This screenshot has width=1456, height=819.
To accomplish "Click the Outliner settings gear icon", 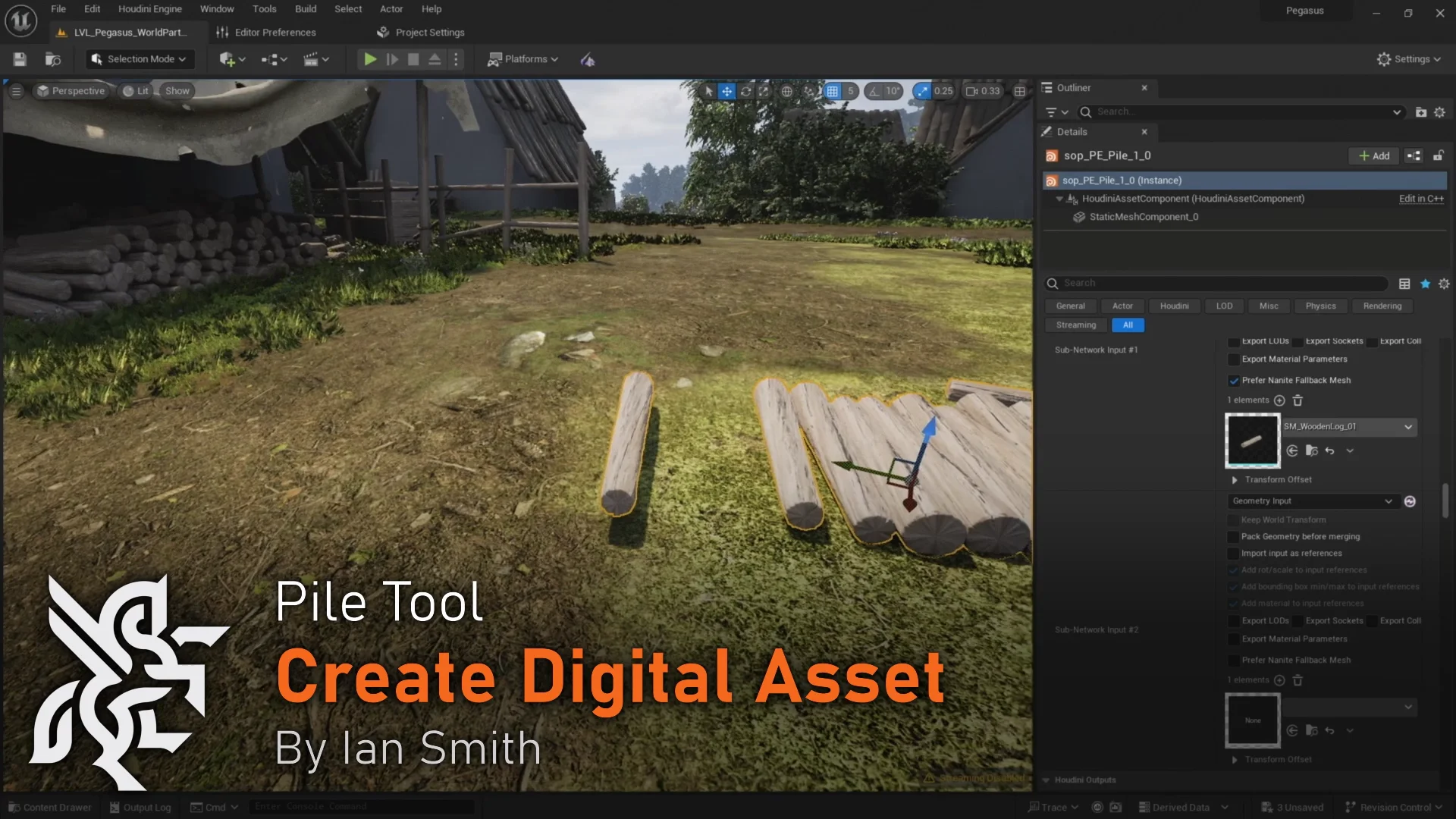I will (x=1440, y=111).
